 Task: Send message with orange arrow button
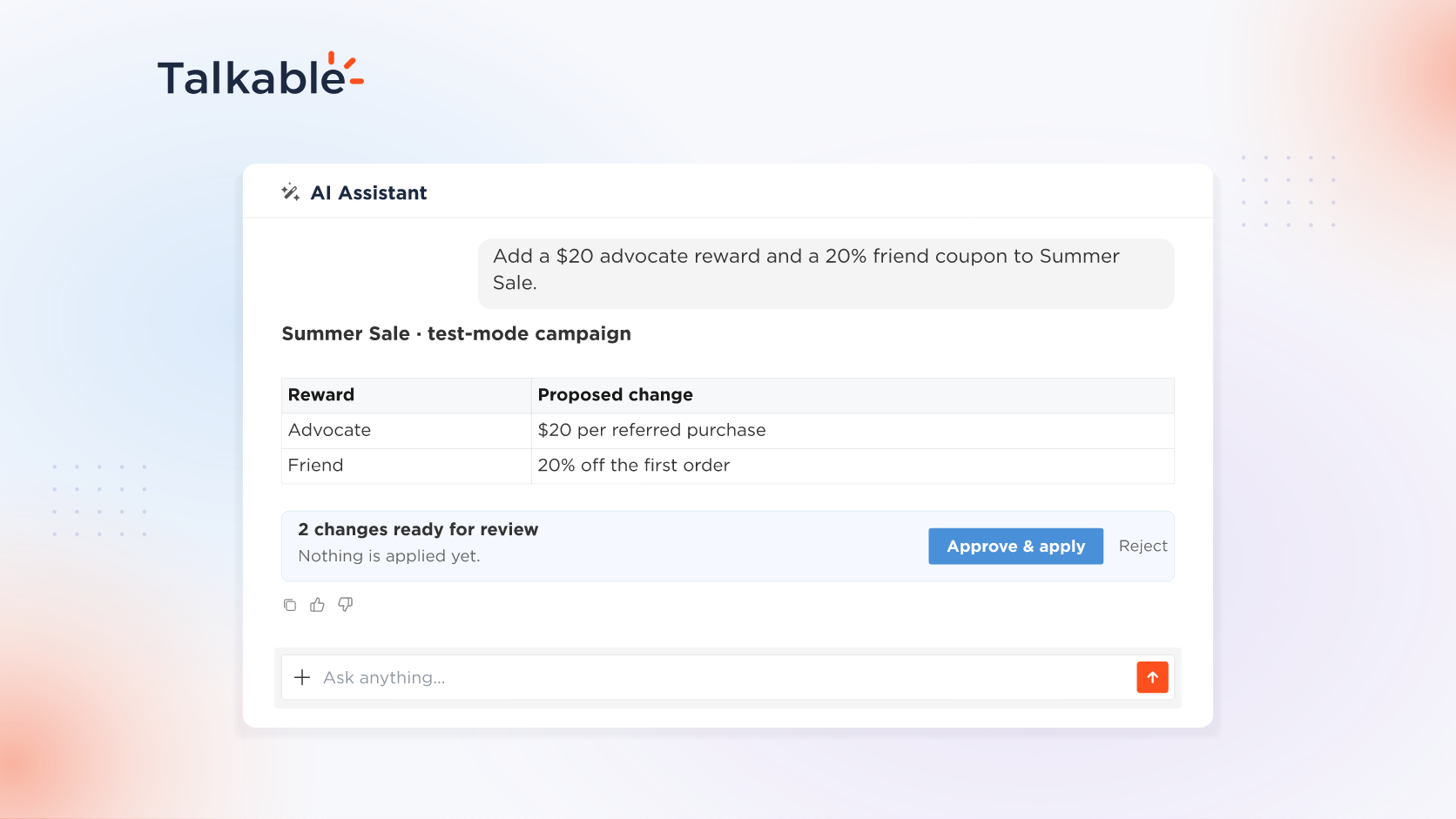click(x=1152, y=677)
